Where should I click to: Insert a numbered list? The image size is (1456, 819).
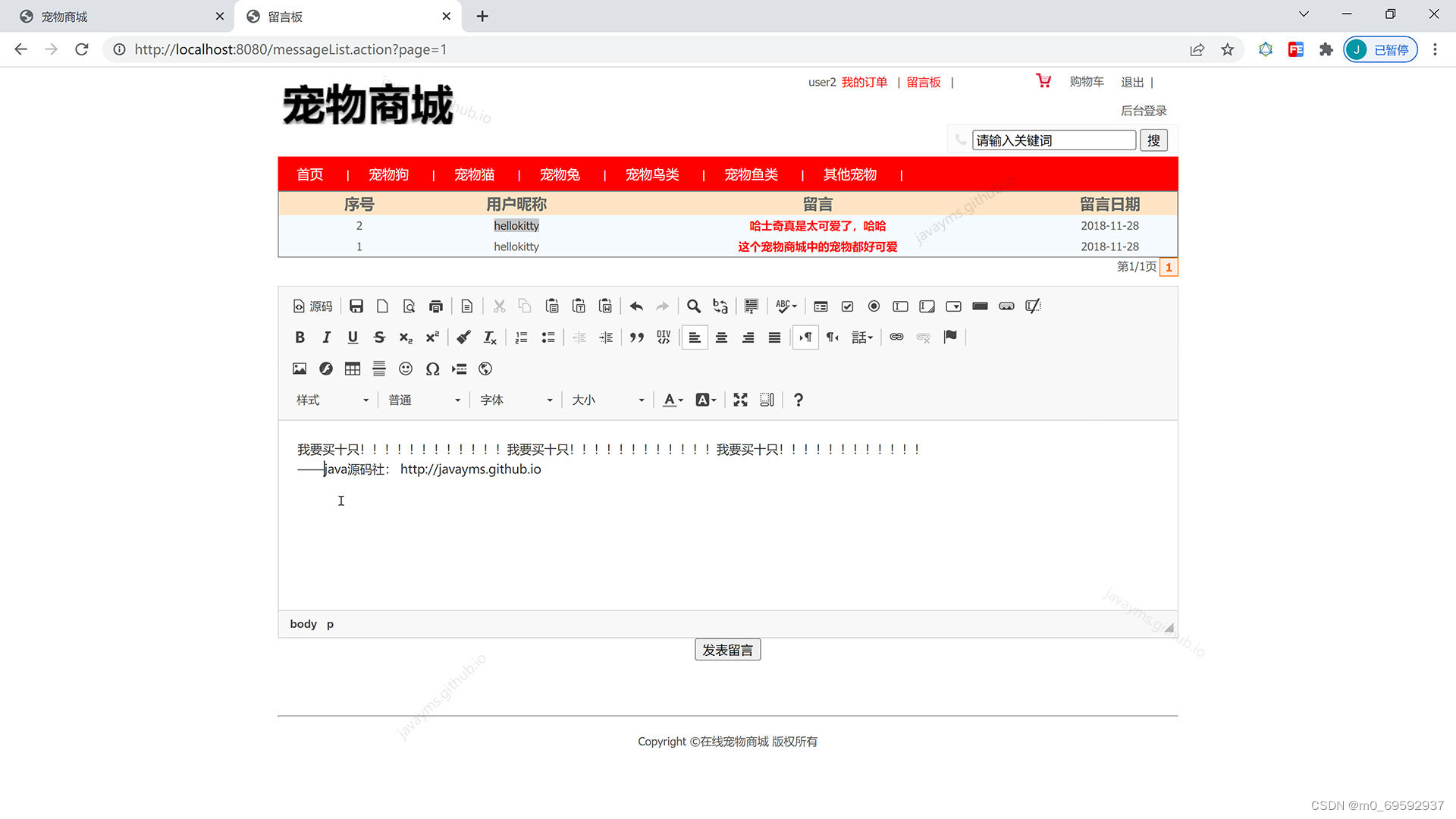(x=521, y=337)
